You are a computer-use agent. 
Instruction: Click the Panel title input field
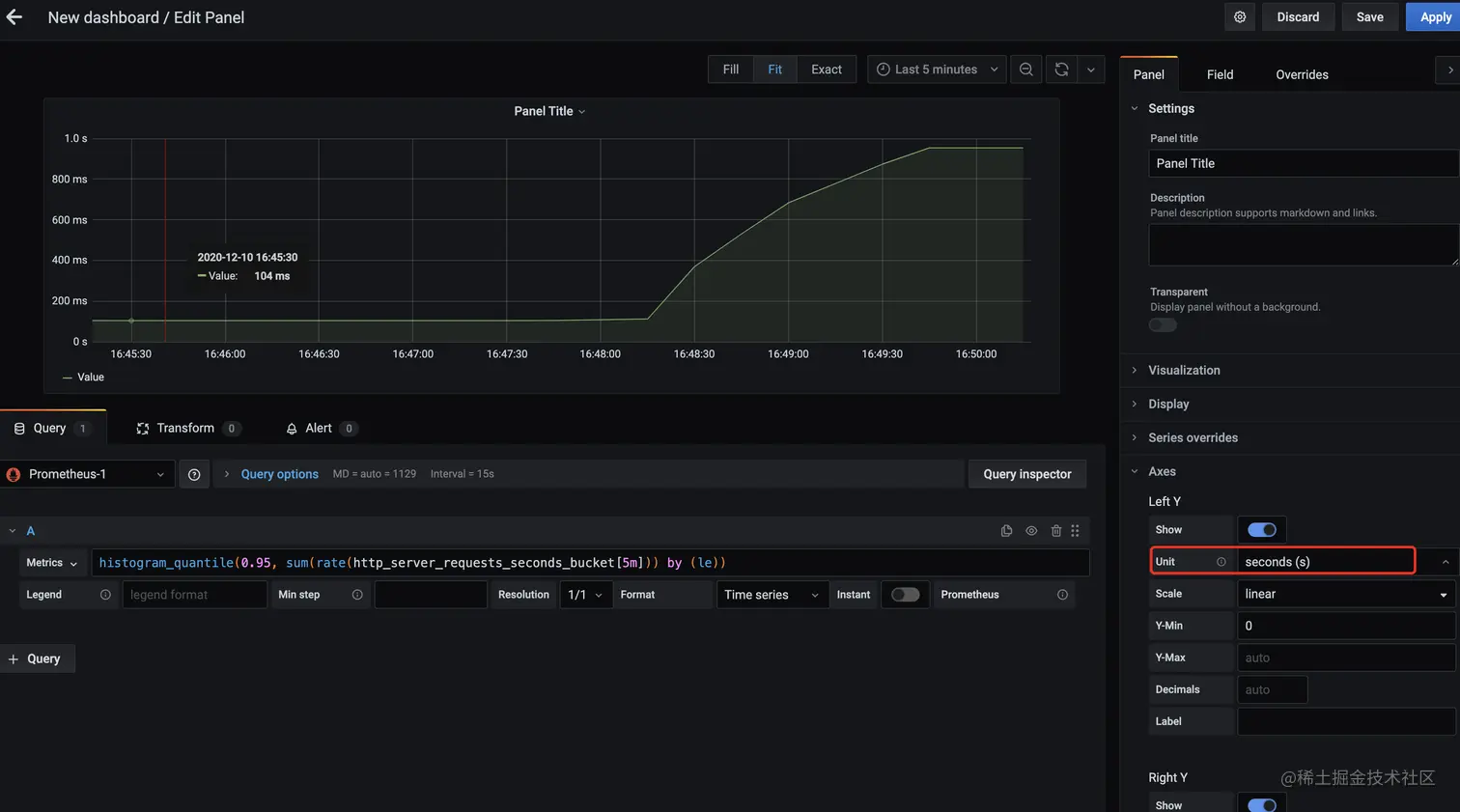click(1304, 163)
